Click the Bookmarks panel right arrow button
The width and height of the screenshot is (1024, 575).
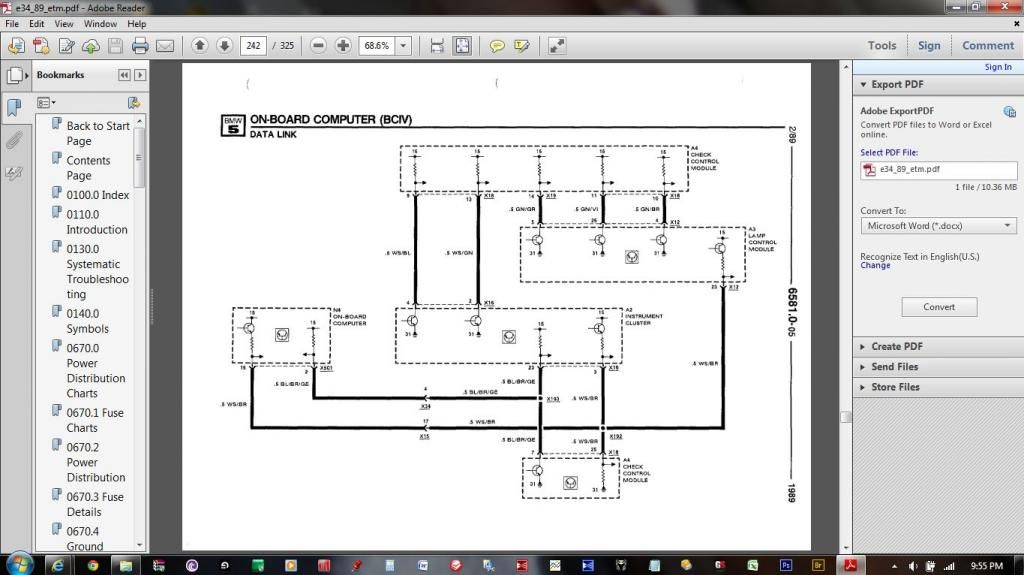[140, 75]
